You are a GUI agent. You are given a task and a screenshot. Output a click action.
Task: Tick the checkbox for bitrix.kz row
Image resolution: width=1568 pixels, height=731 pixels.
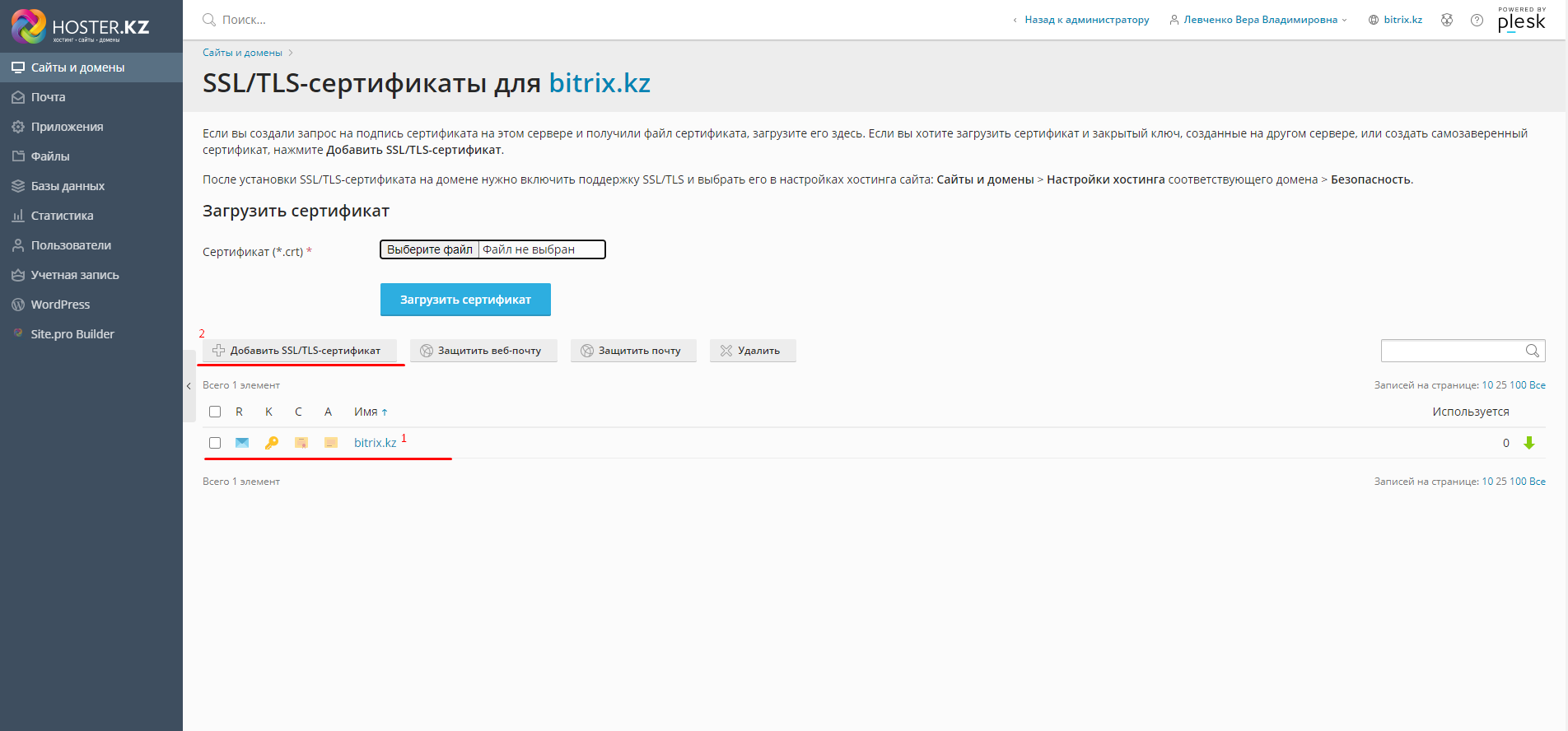[215, 443]
